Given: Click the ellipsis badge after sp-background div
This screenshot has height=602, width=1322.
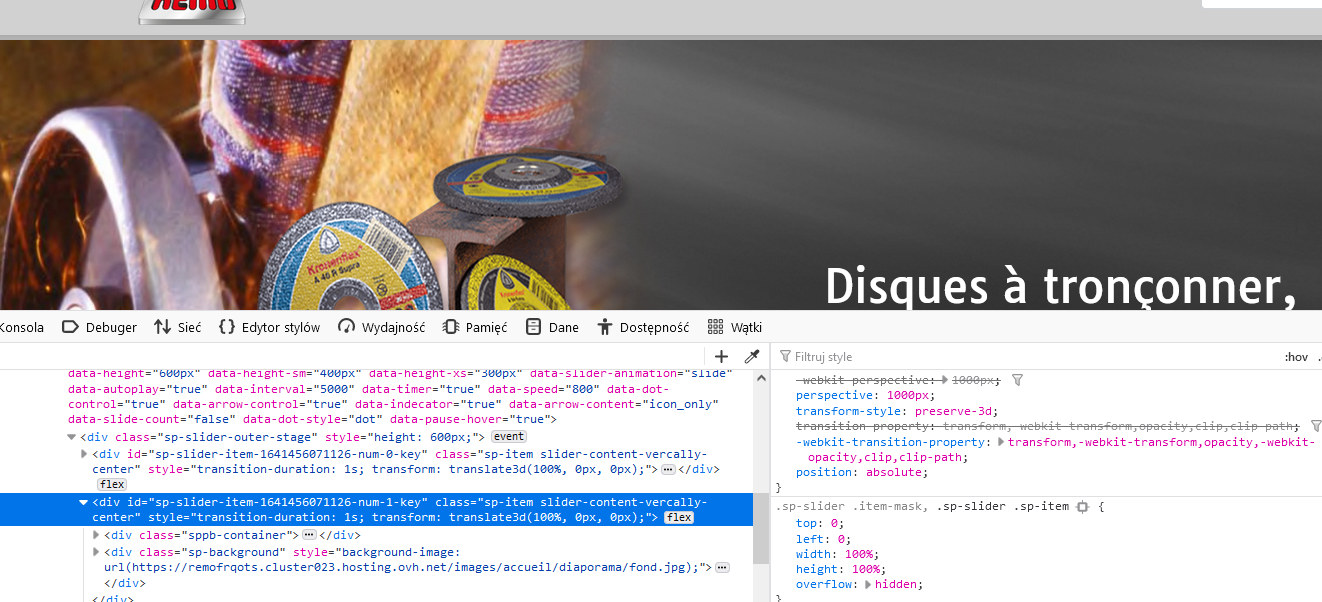Looking at the screenshot, I should click(722, 567).
